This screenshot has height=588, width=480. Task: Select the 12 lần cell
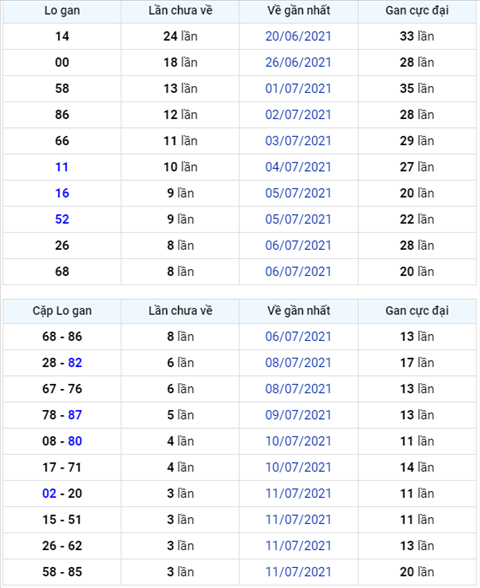[x=180, y=115]
